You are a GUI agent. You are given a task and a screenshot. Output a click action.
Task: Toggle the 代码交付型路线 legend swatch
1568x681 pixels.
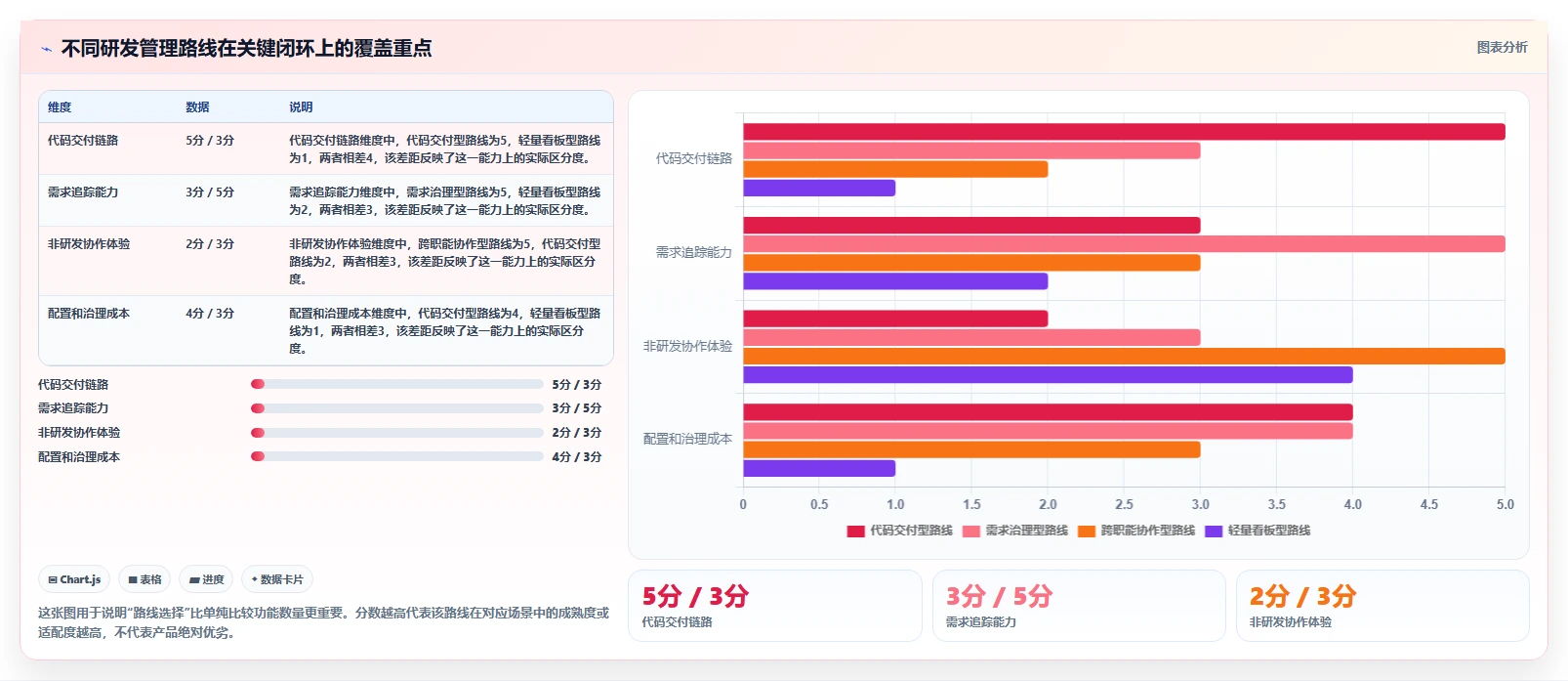tap(855, 531)
